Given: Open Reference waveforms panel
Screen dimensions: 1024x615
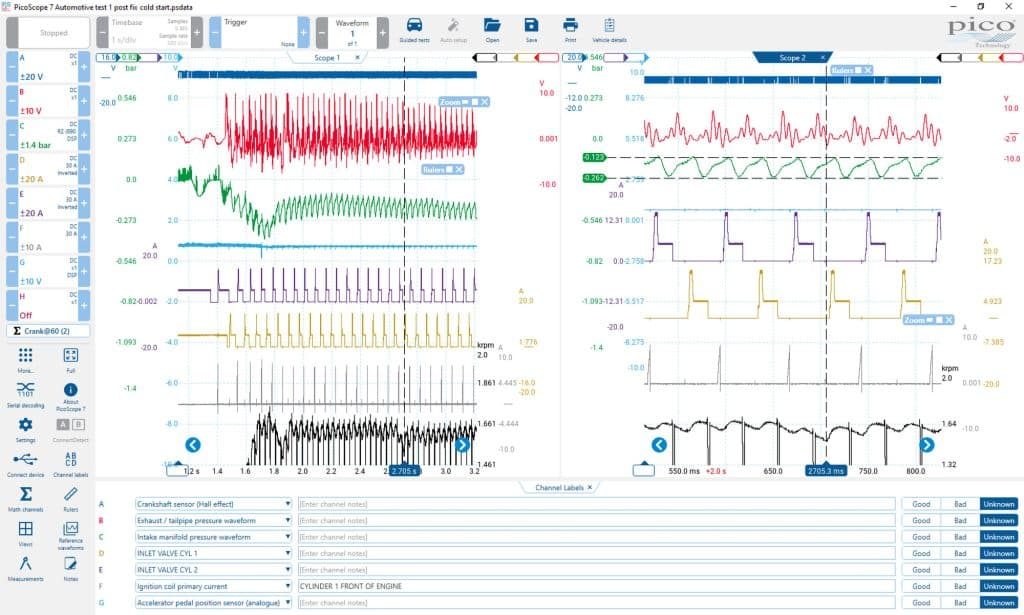Looking at the screenshot, I should 71,535.
